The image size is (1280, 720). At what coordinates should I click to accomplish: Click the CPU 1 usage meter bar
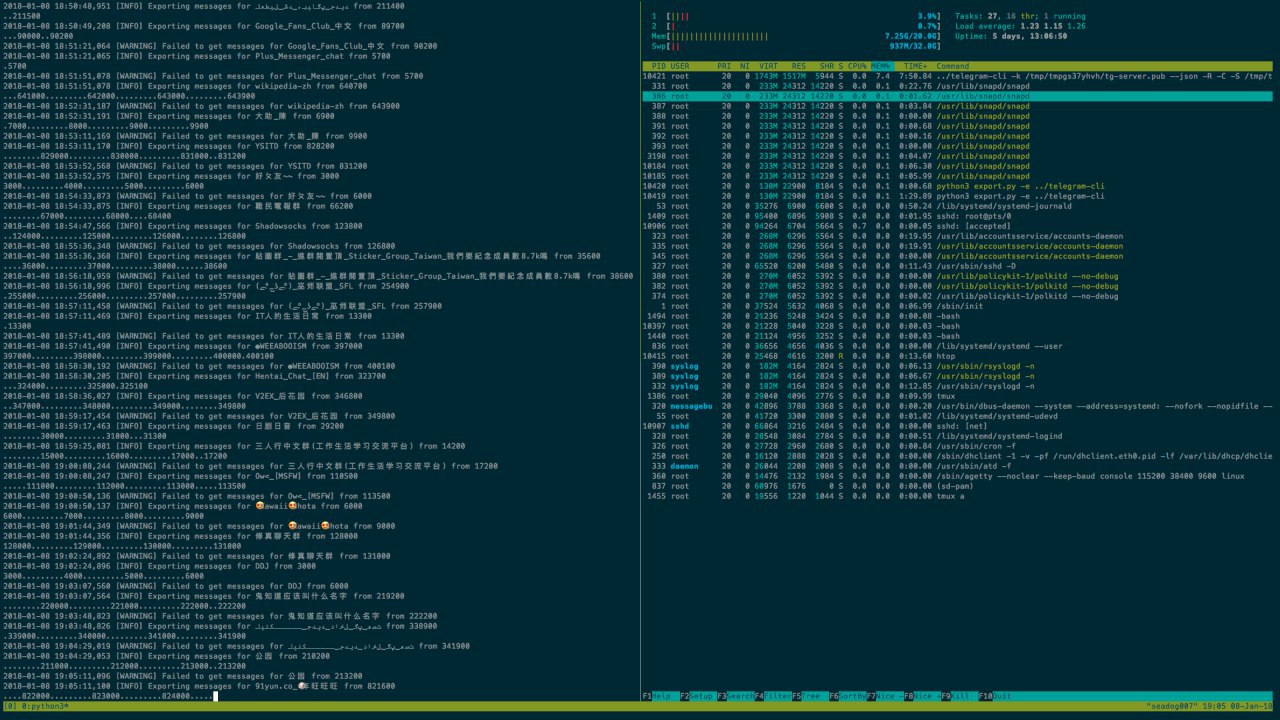tap(797, 16)
